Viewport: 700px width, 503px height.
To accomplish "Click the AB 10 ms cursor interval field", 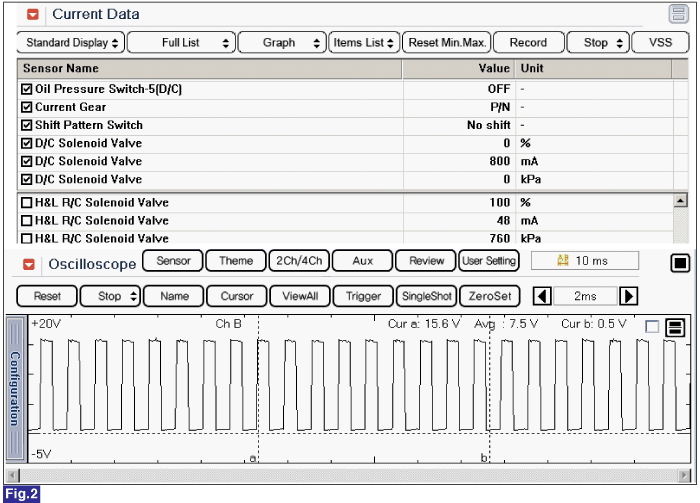I will pos(585,261).
